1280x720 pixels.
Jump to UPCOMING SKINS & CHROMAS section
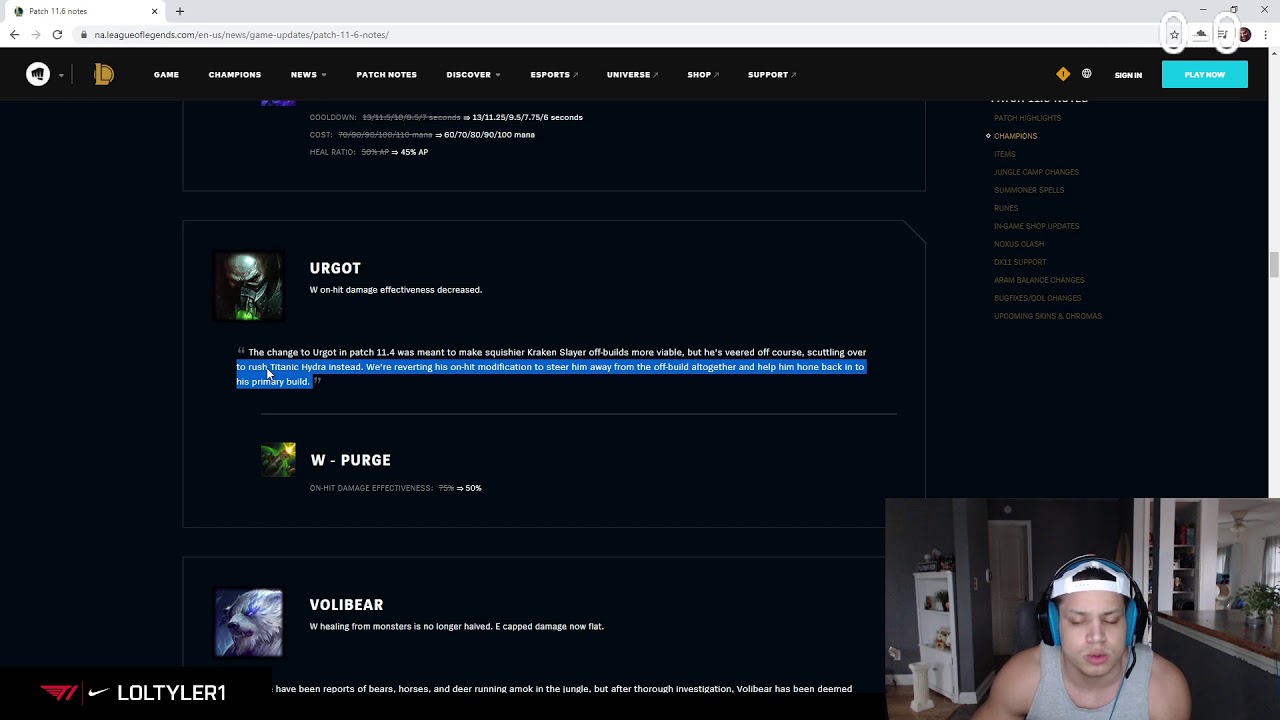1047,316
